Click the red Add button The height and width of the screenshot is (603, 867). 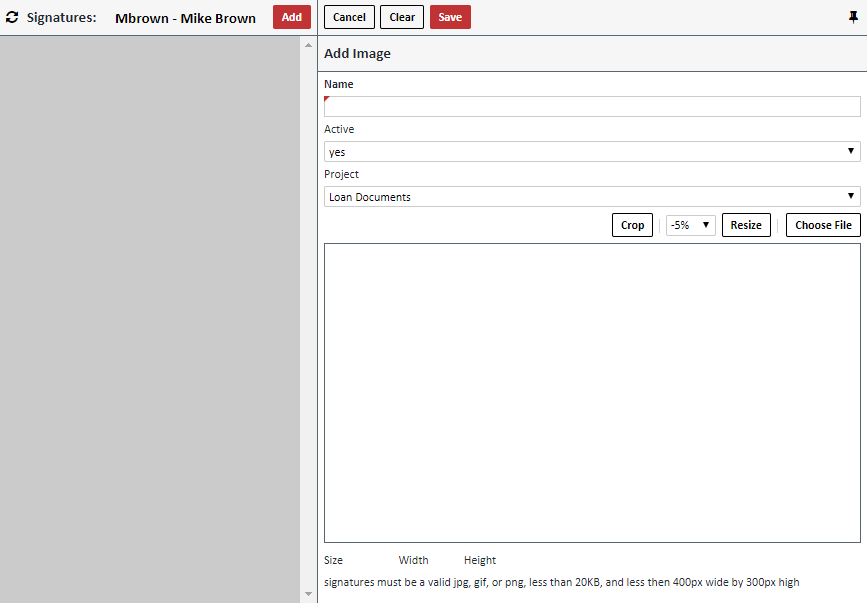click(291, 16)
